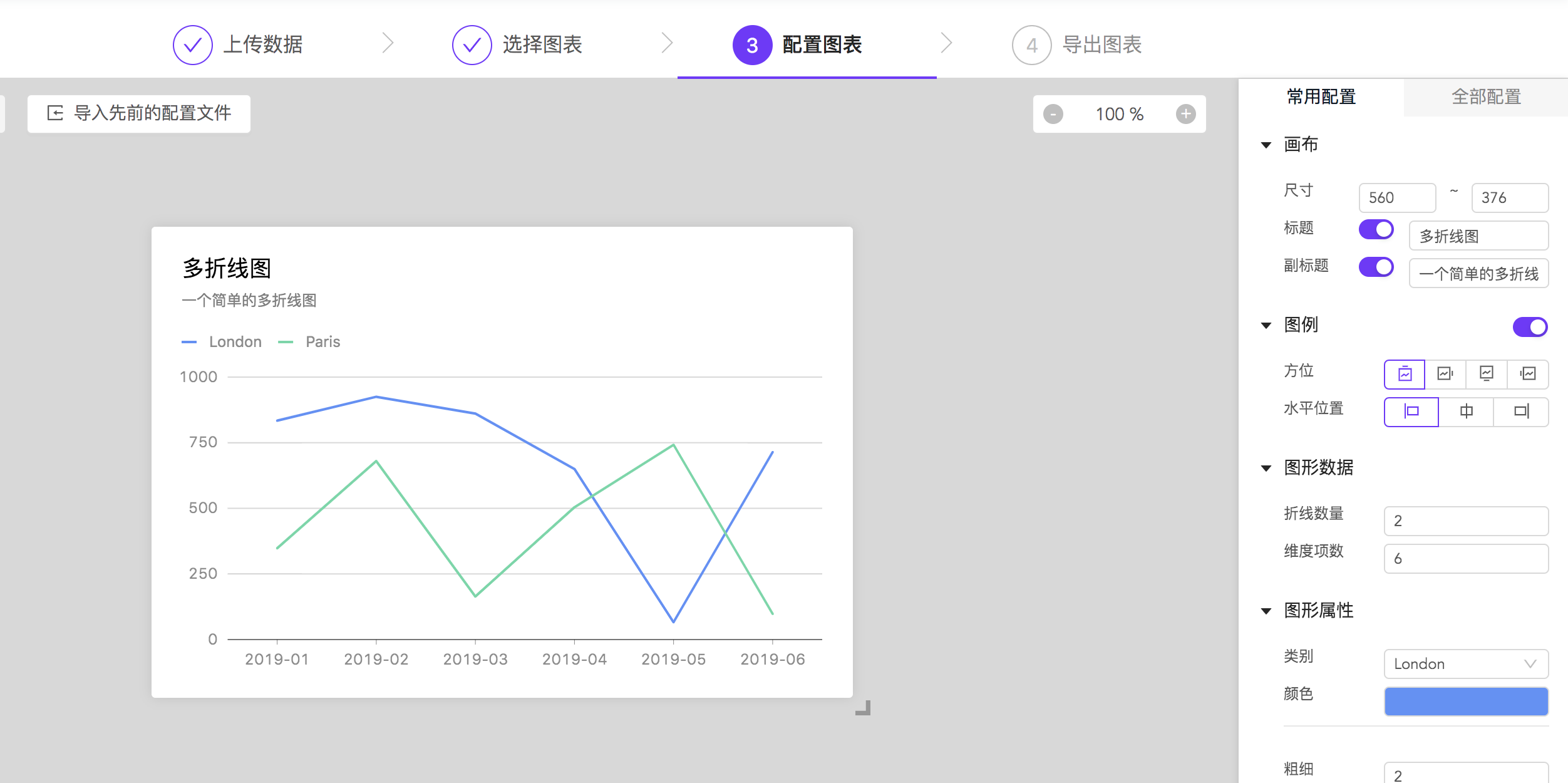This screenshot has height=783, width=1568.
Task: Align legend horizontally to right
Action: pyautogui.click(x=1521, y=412)
